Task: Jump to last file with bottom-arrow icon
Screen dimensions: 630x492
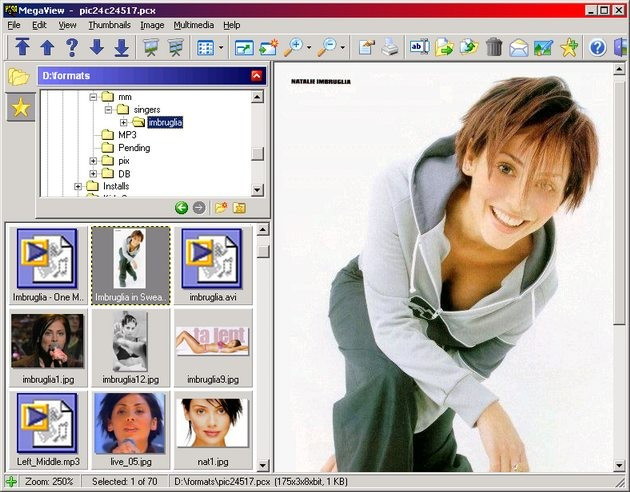Action: (121, 47)
